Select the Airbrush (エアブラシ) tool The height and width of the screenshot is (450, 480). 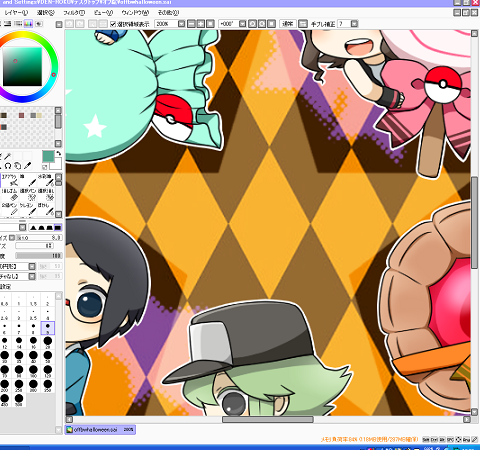[x=9, y=180]
